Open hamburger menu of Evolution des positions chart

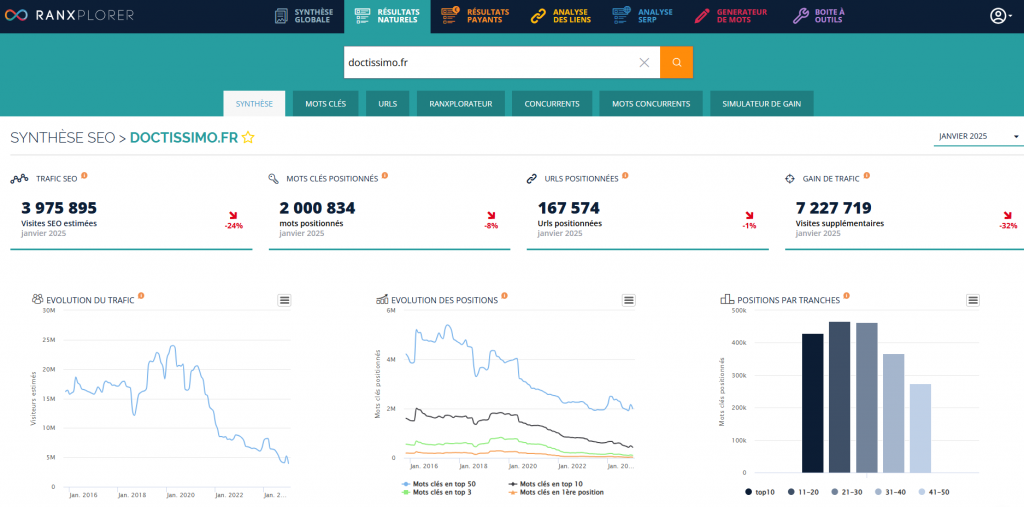point(629,300)
